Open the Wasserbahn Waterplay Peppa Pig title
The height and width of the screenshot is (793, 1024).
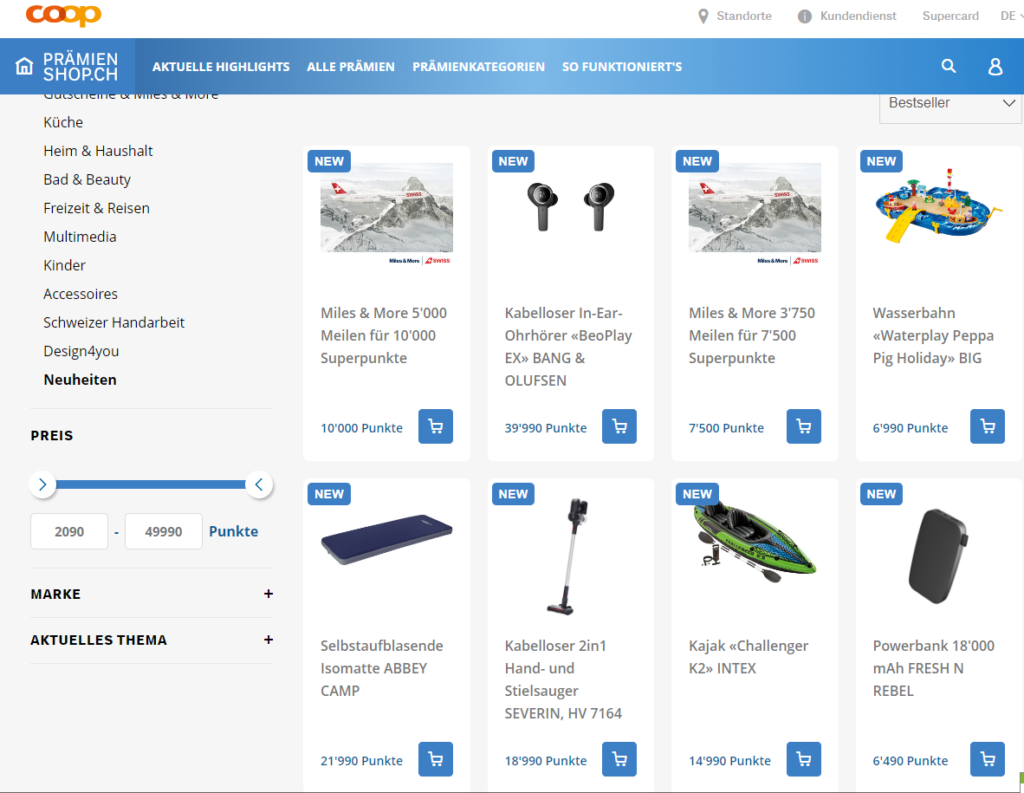(x=933, y=336)
